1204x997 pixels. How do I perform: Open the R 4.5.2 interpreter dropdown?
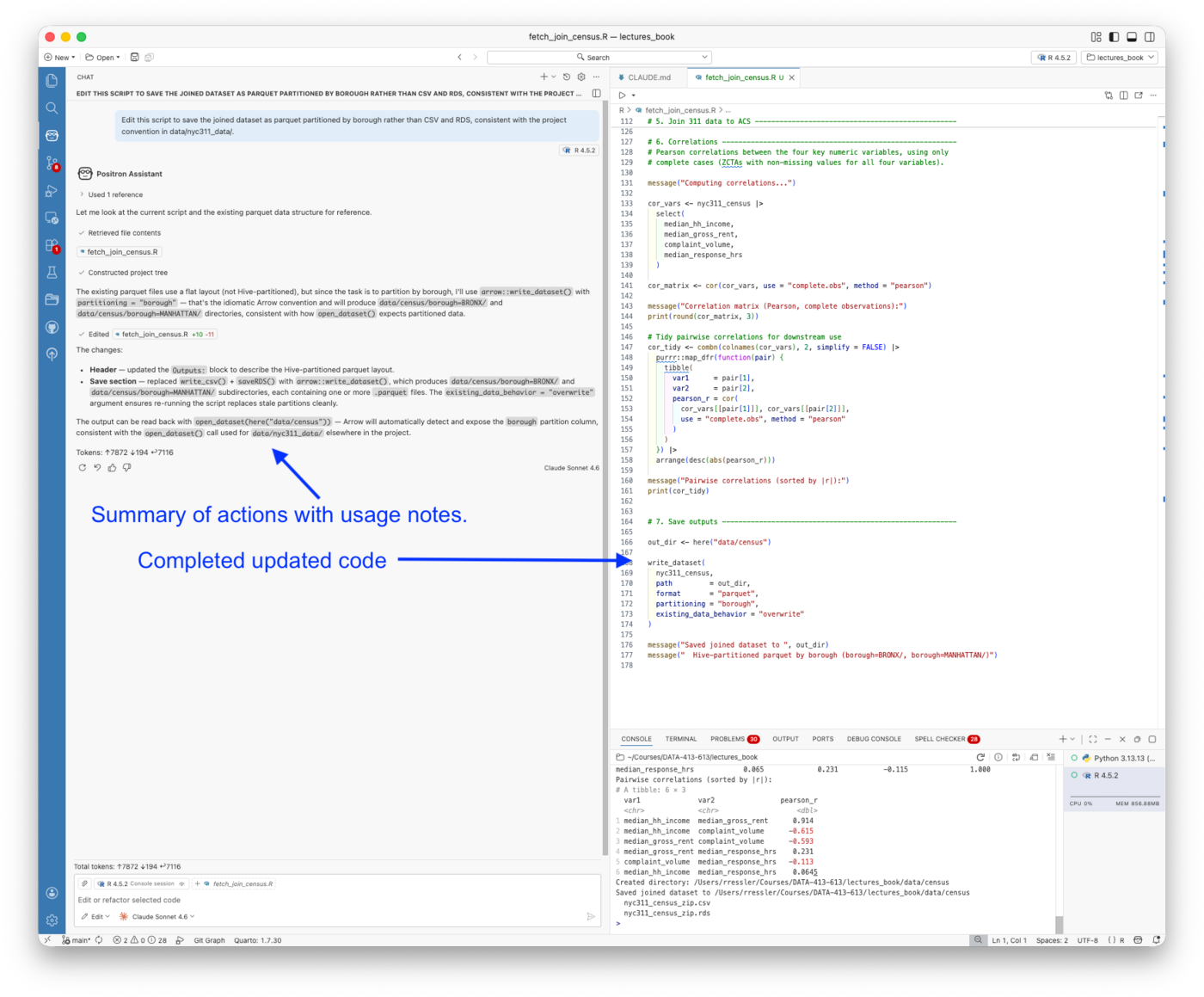(x=1054, y=57)
